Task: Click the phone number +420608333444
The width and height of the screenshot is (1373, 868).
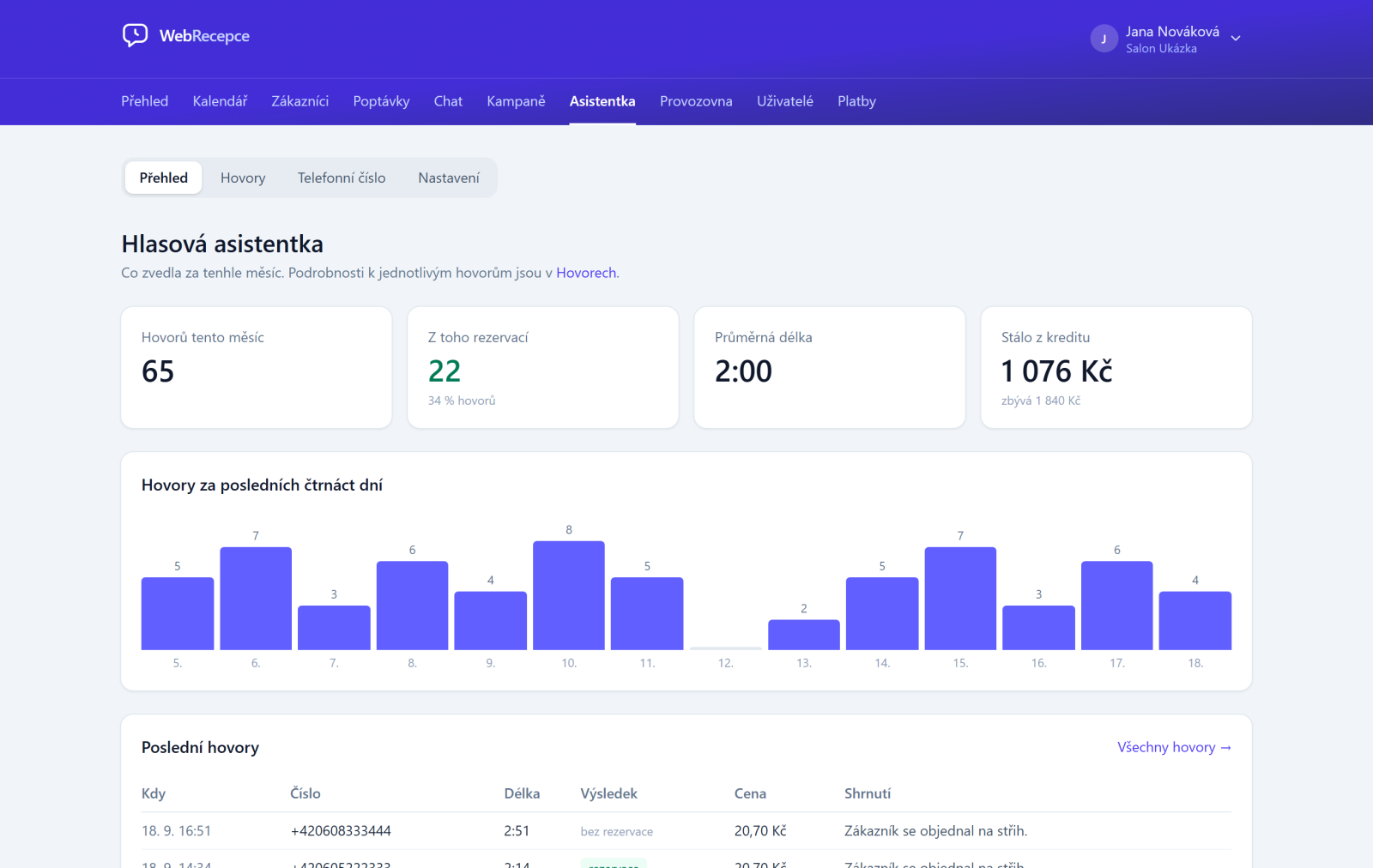Action: (341, 831)
